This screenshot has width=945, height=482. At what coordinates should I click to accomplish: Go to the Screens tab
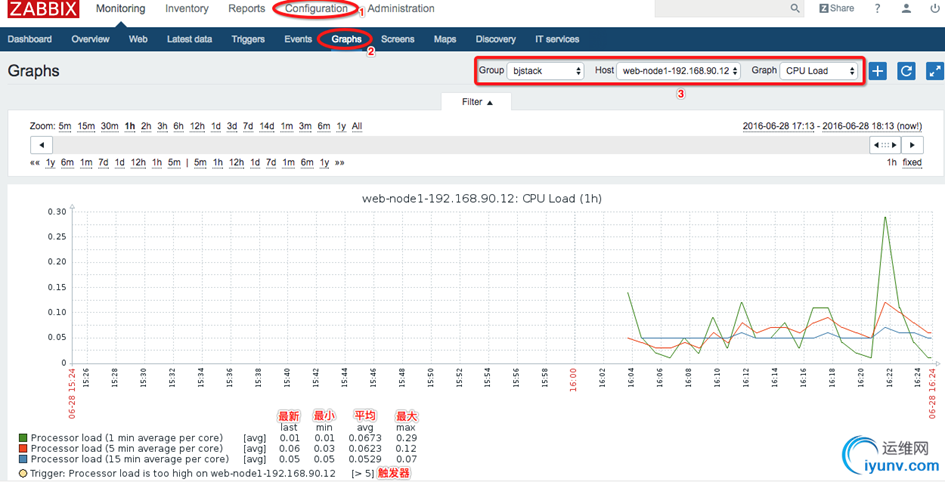[x=398, y=39]
